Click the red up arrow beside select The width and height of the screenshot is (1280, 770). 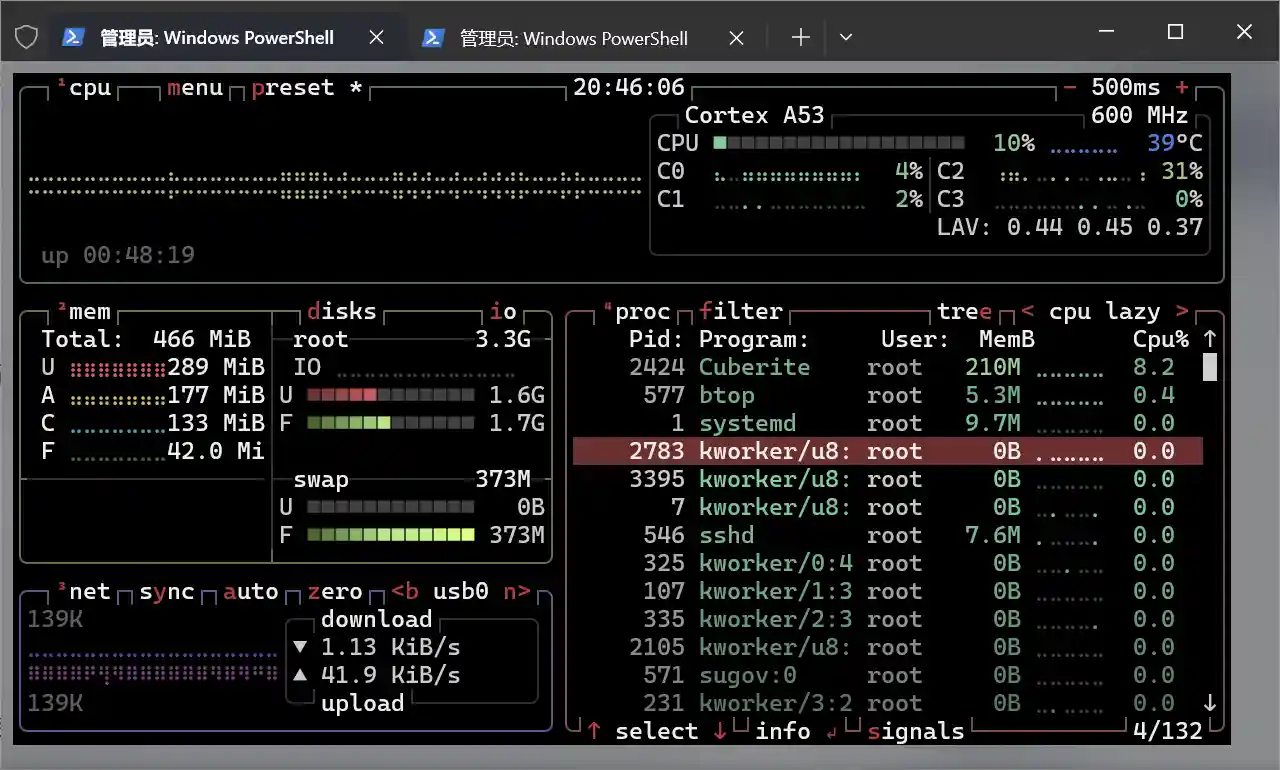(595, 731)
